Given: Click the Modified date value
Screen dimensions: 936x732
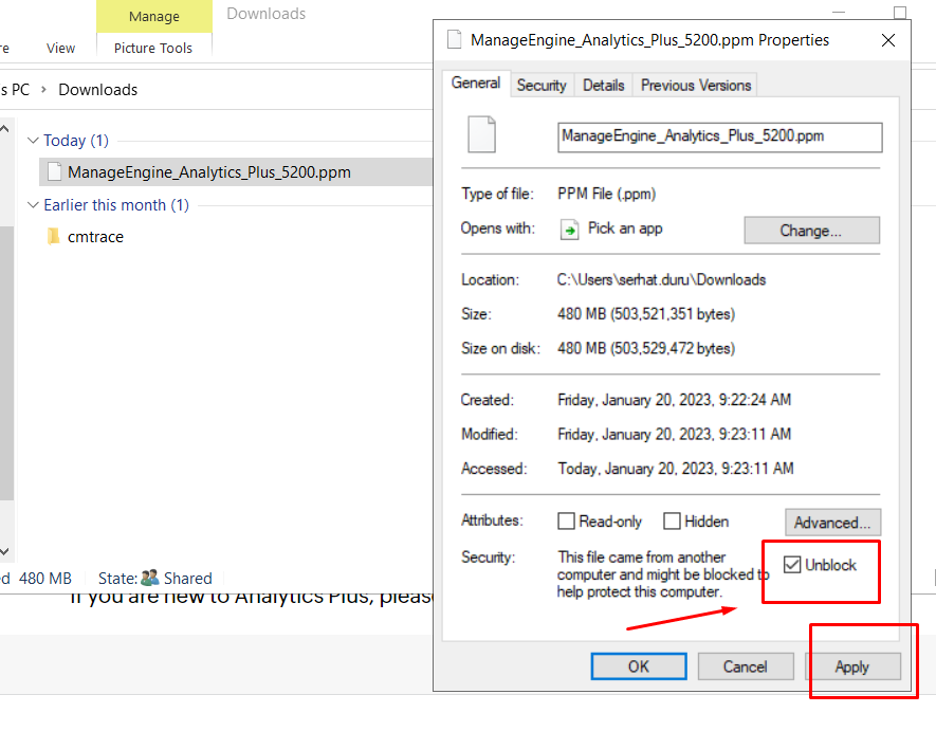Looking at the screenshot, I should (675, 434).
